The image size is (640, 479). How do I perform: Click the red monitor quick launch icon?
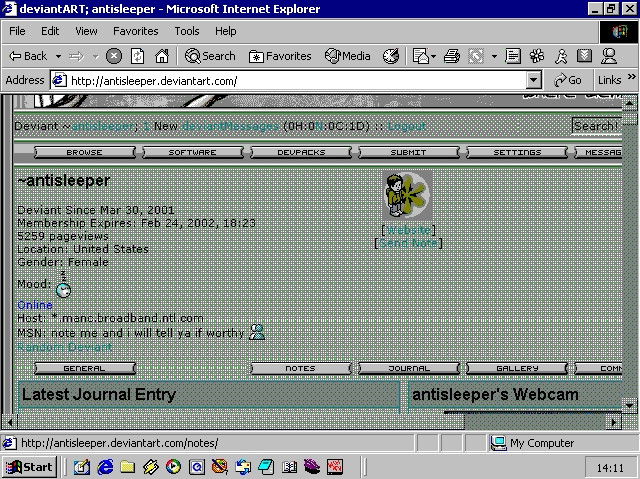(x=335, y=467)
